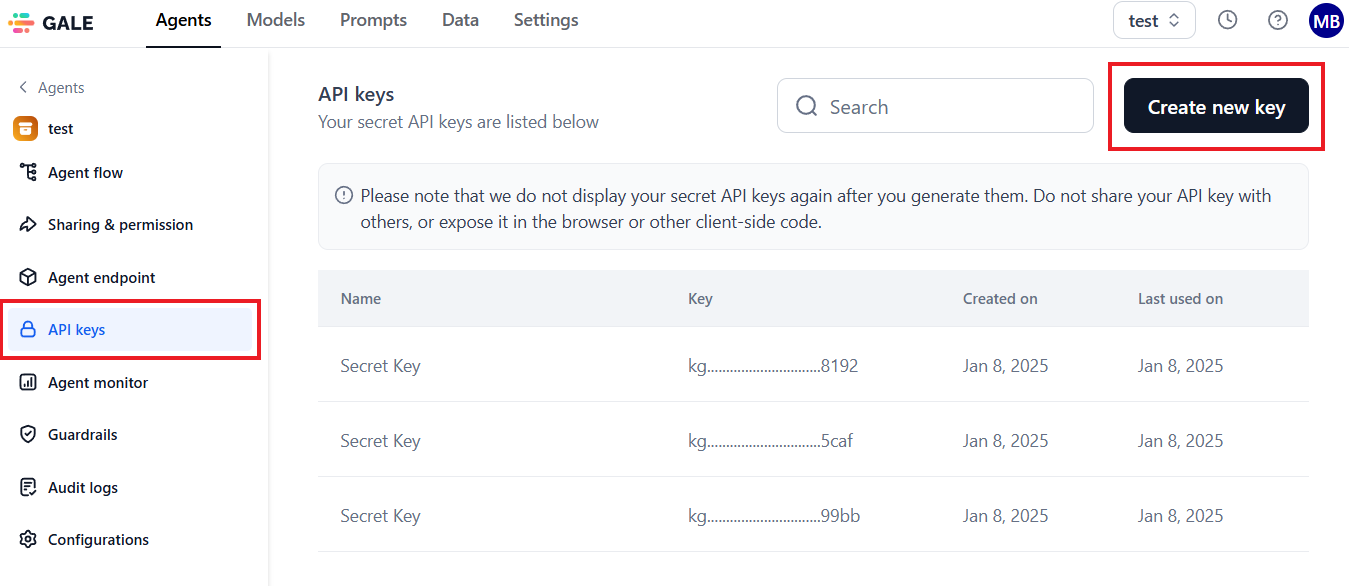Click the Agent flow sidebar icon
The image size is (1349, 586).
(29, 172)
